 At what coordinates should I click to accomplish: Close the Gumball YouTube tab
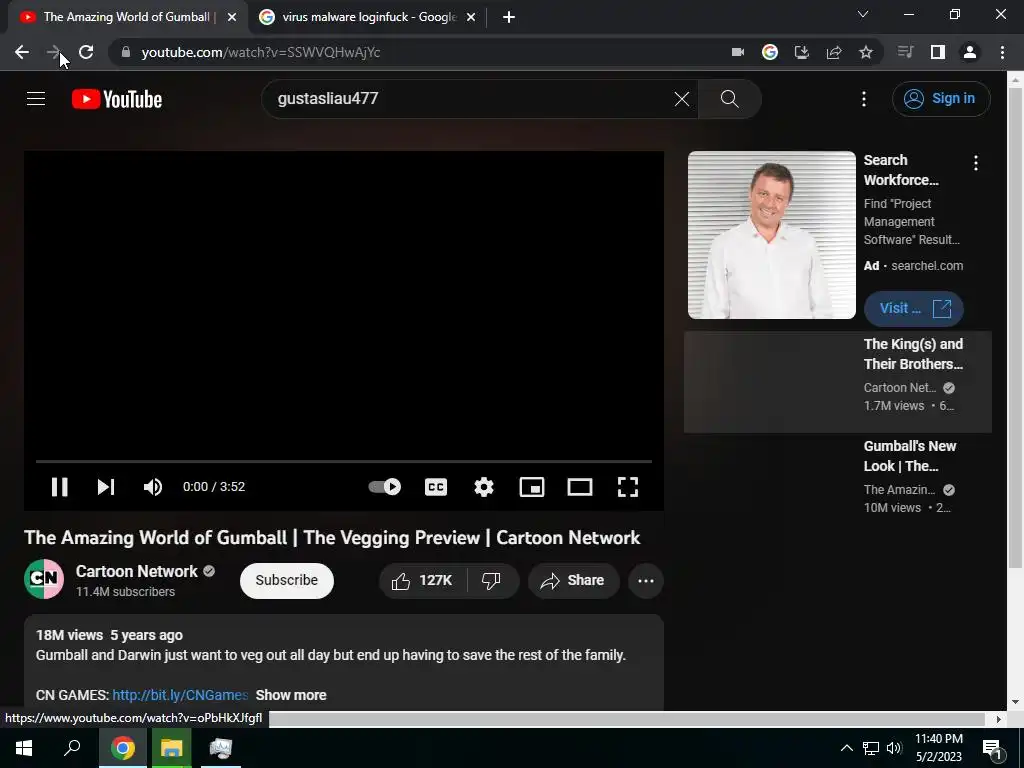232,18
